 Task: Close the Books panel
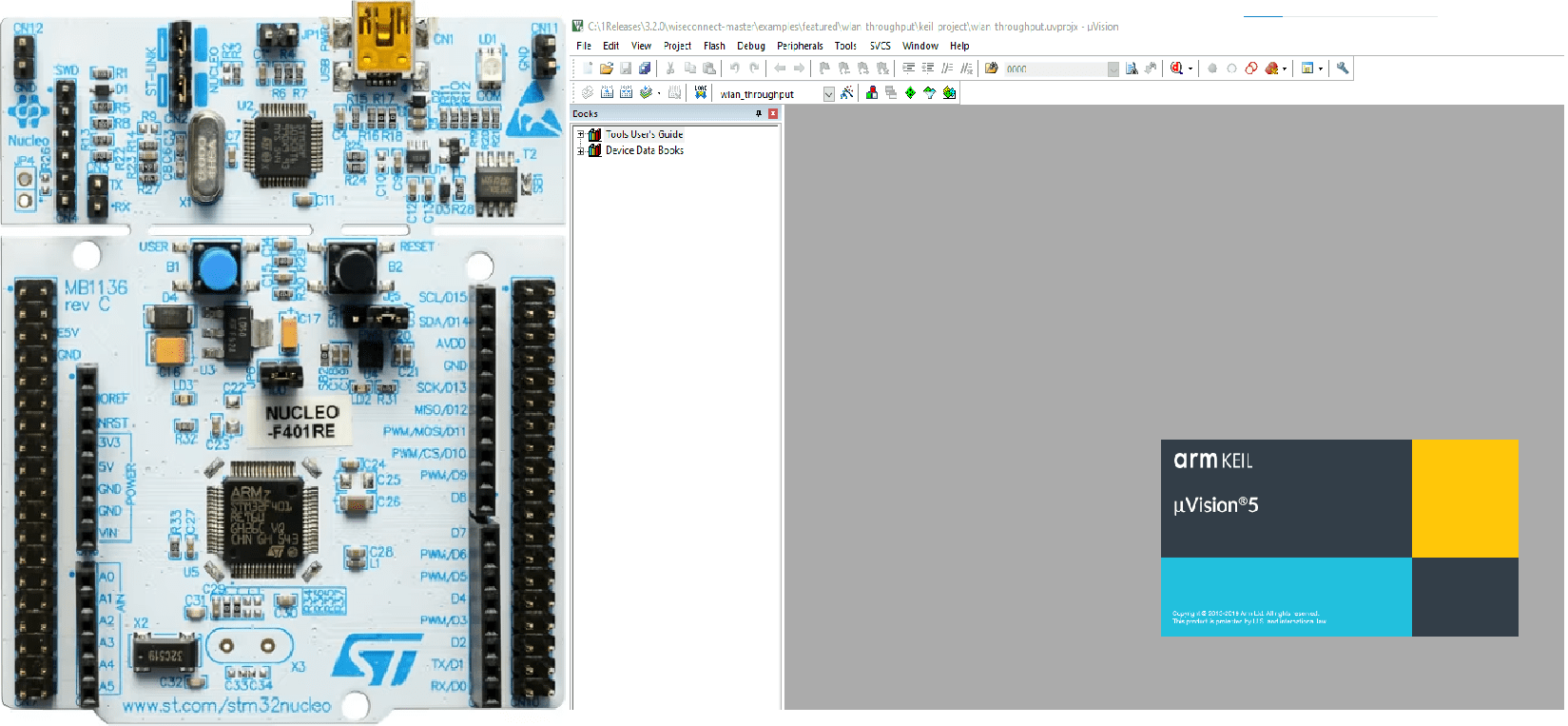[x=773, y=114]
